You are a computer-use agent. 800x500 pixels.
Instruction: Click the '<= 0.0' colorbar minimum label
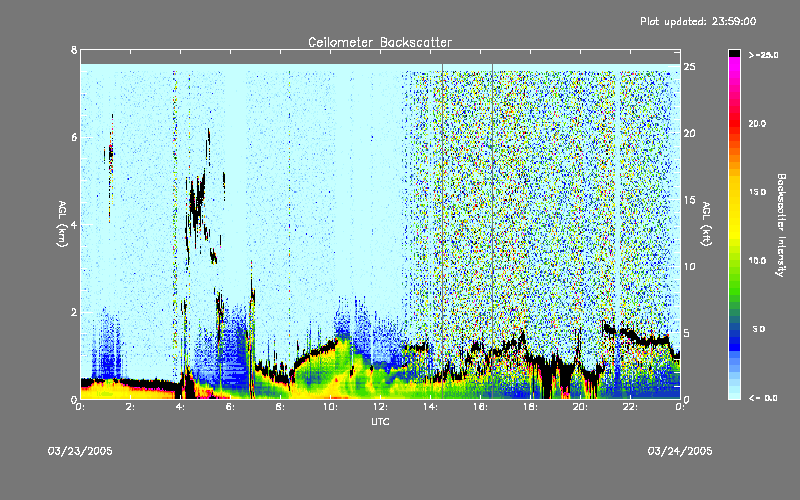click(x=763, y=398)
